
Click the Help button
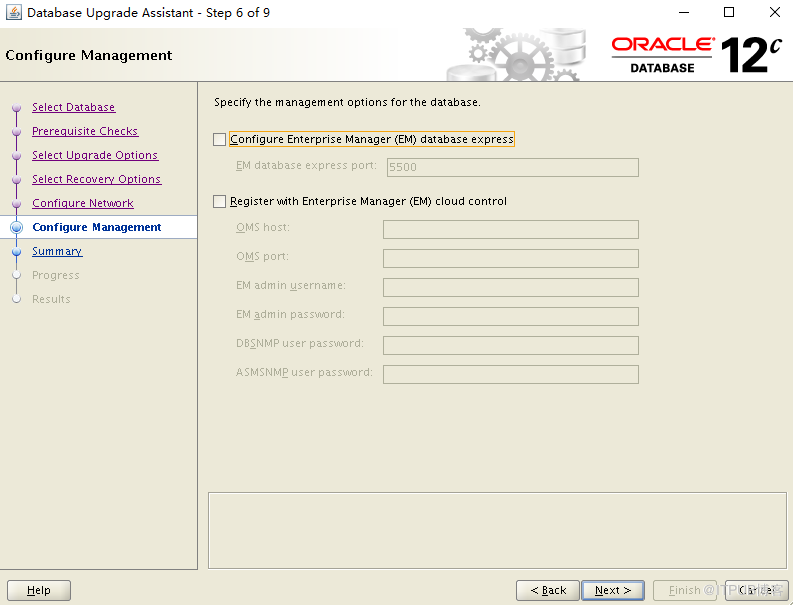[x=39, y=590]
